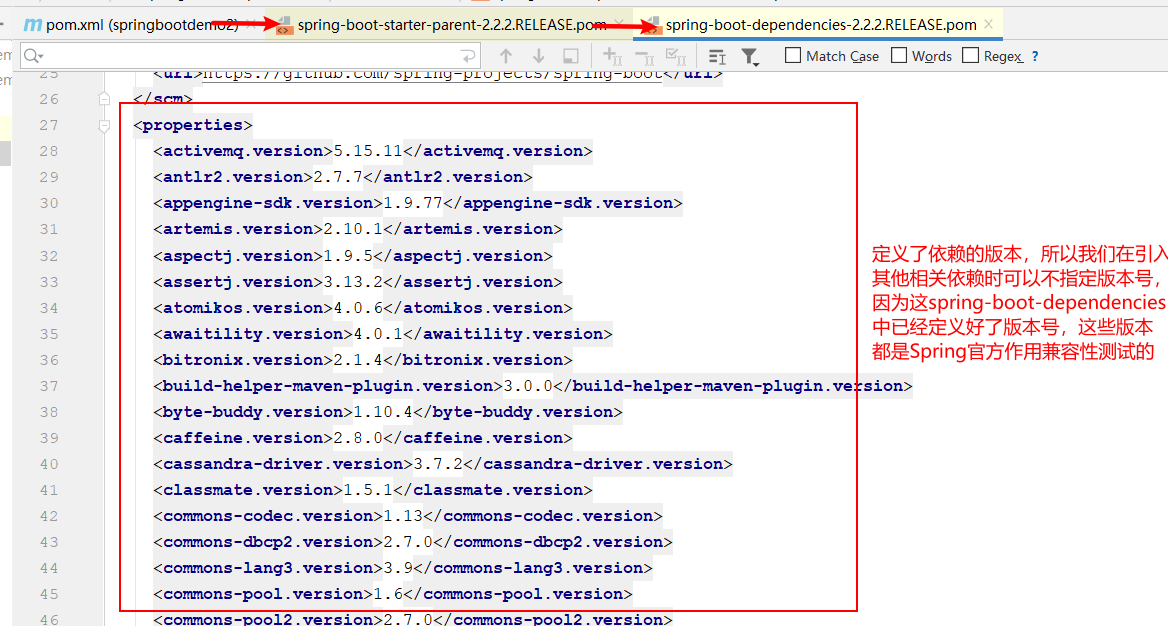Switch to spring-boot-starter-parent-2.2.2.RELEASE.pom tab

pyautogui.click(x=451, y=25)
